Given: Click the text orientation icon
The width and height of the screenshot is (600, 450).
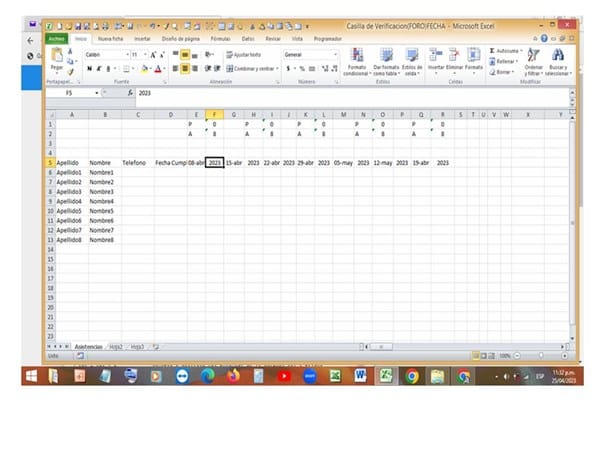Looking at the screenshot, I should tap(208, 55).
